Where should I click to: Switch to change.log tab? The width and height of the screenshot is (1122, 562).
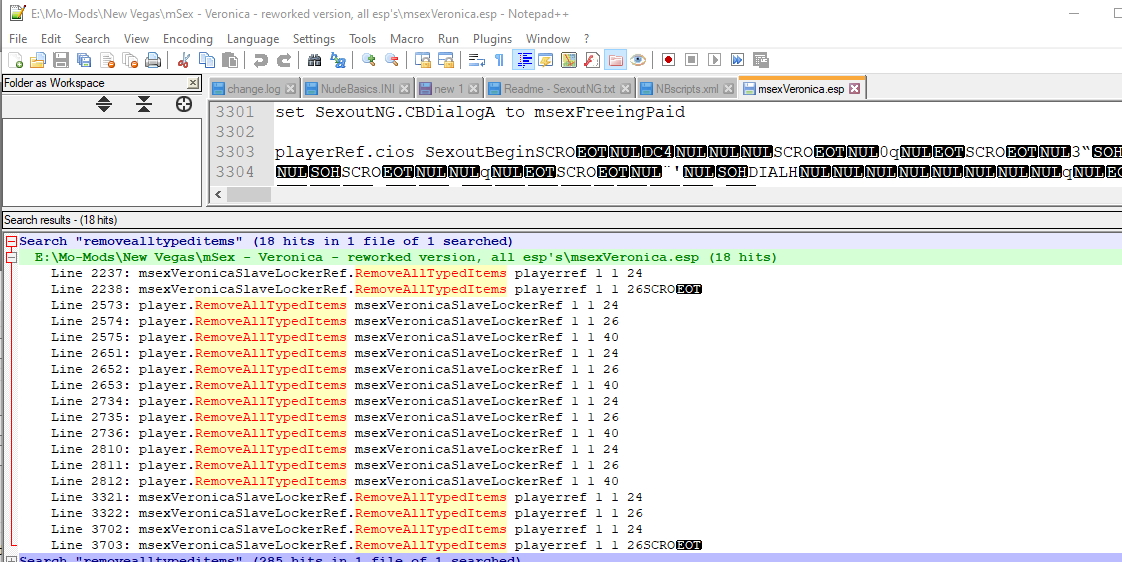pos(255,89)
